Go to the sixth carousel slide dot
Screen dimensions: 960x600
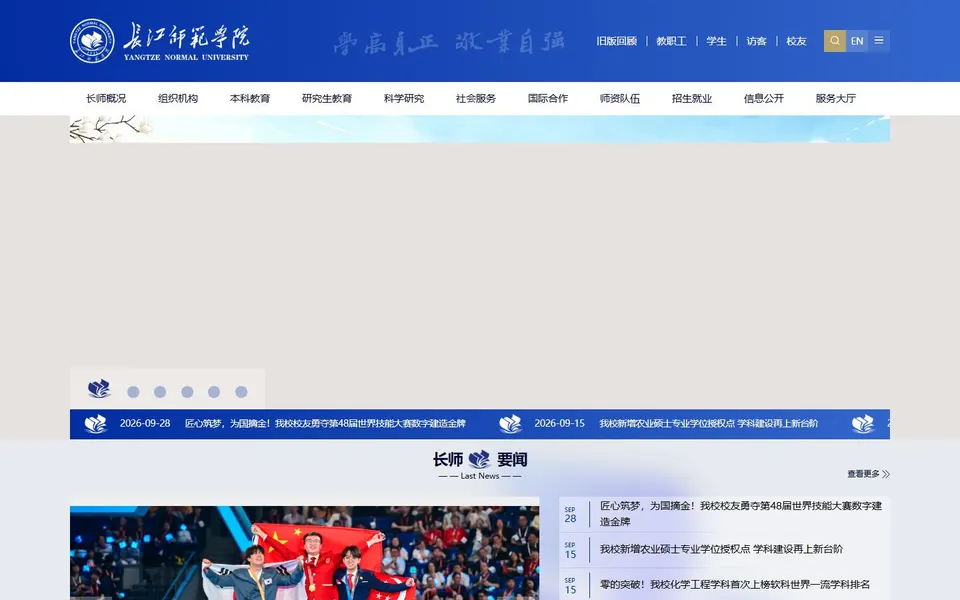point(241,392)
